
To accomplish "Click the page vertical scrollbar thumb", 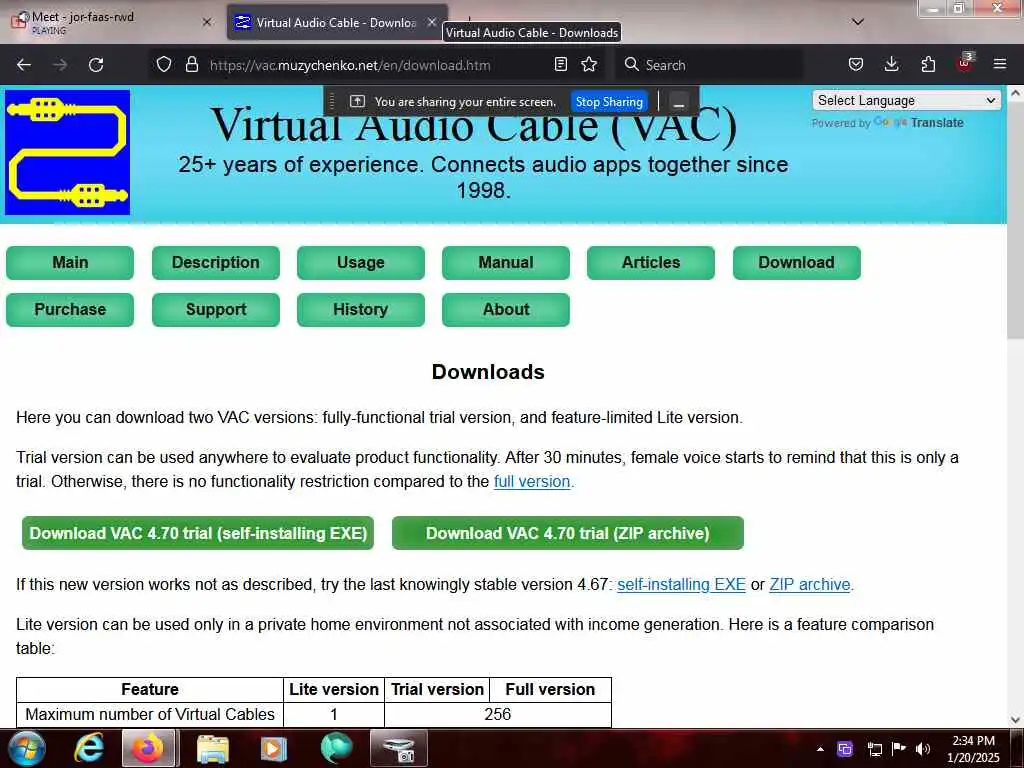I will [1015, 219].
